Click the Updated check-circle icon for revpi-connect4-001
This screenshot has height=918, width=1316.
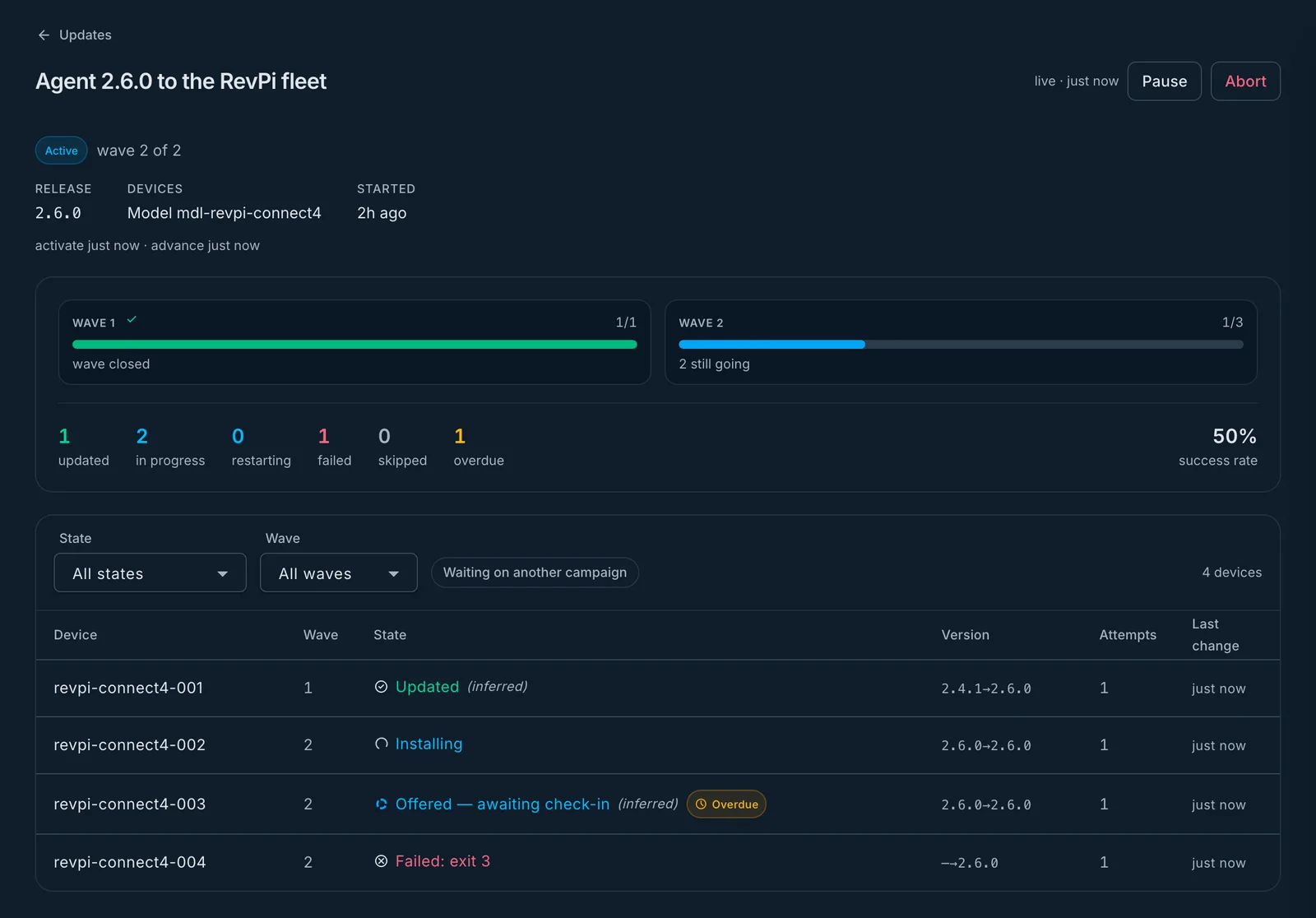381,687
